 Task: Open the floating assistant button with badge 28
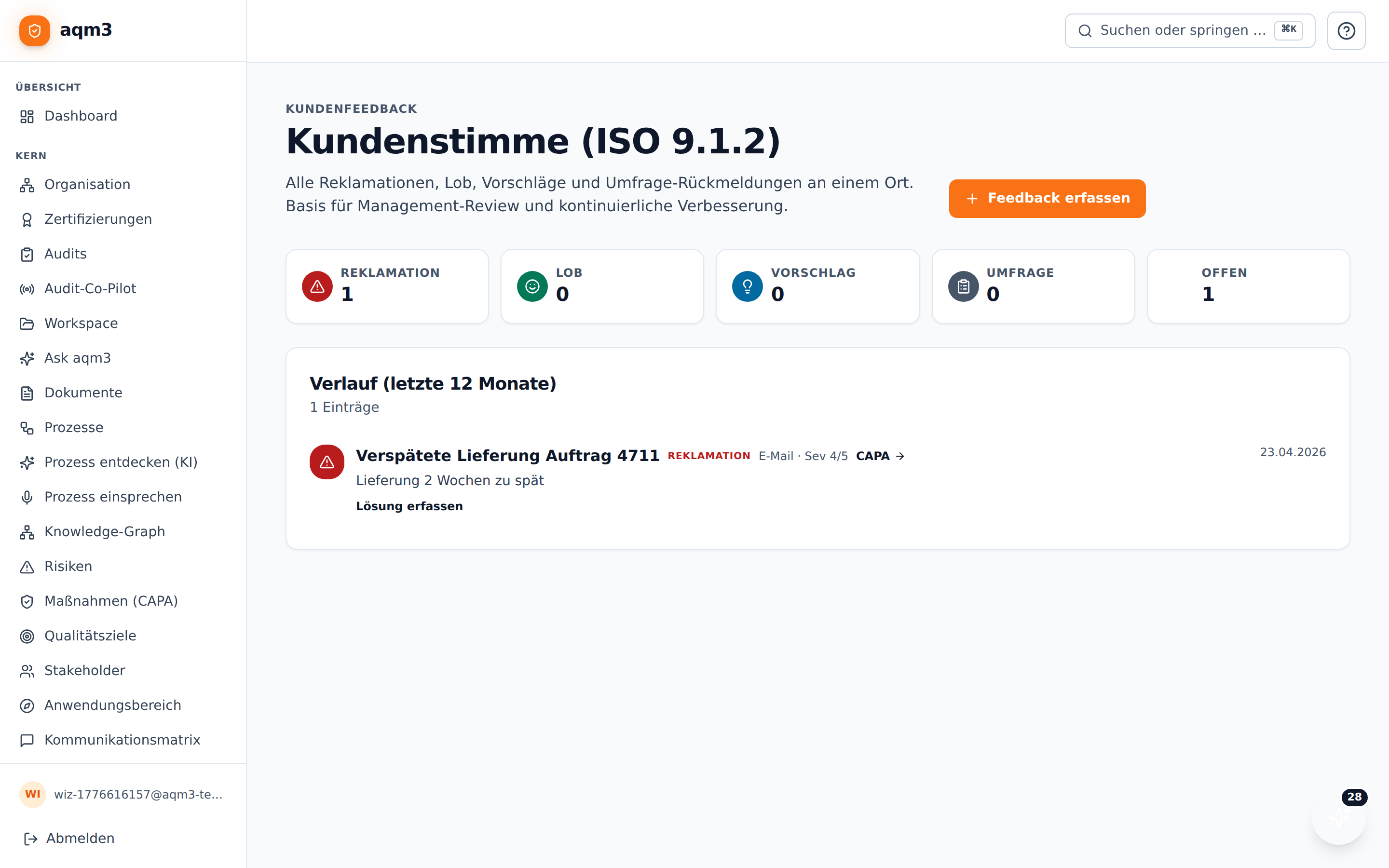pos(1338,818)
